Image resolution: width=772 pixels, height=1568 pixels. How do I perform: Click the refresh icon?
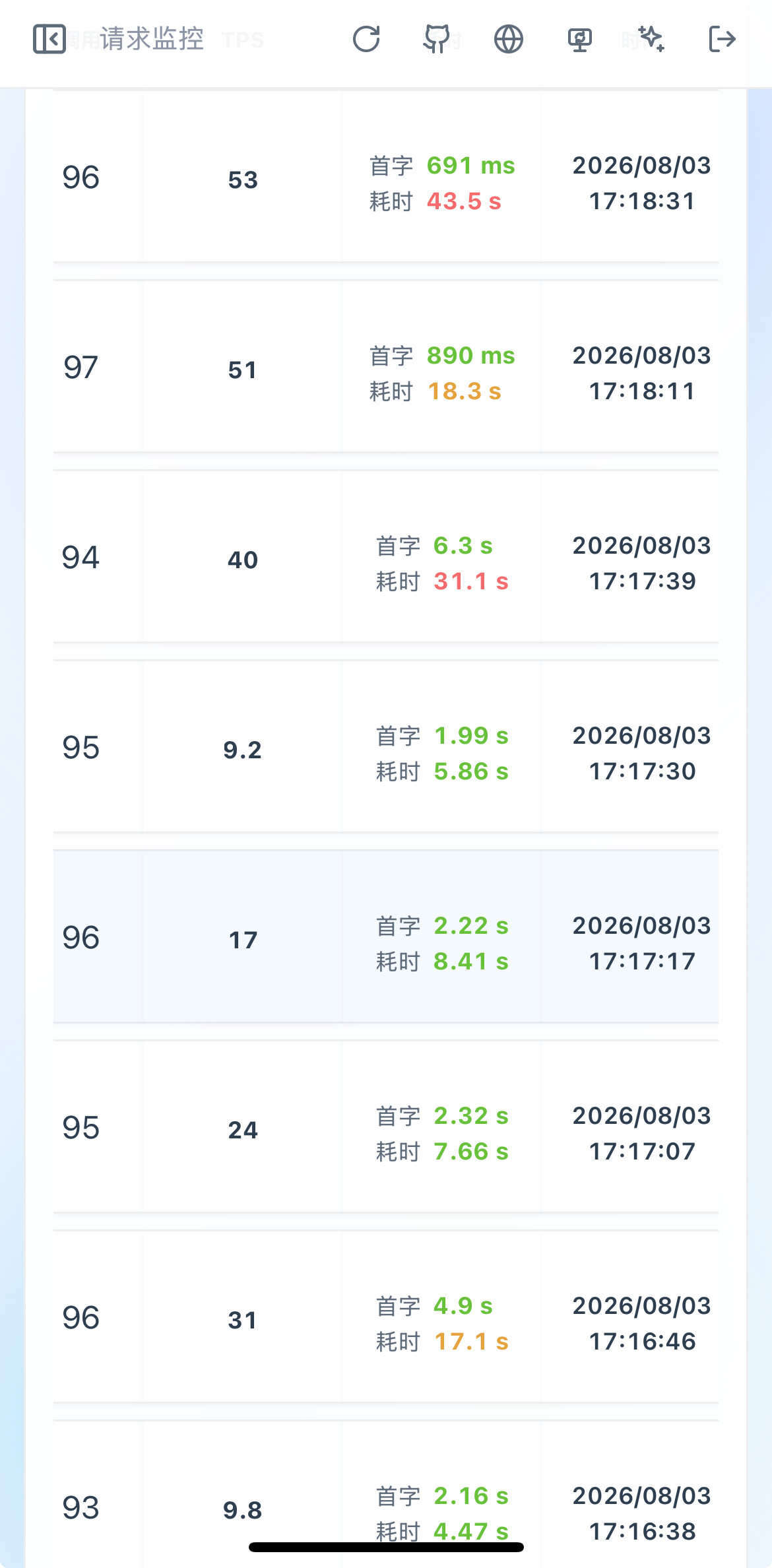366,39
